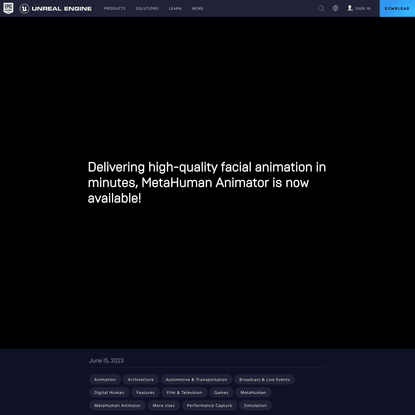Select the Performance Capture tag
Image resolution: width=415 pixels, height=415 pixels.
click(x=209, y=405)
